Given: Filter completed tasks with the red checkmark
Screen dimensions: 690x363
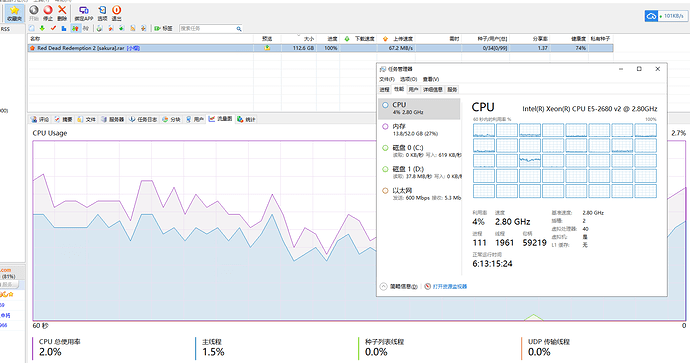Looking at the screenshot, I should 53,28.
